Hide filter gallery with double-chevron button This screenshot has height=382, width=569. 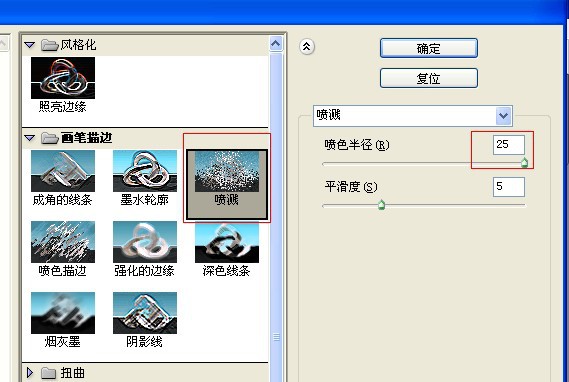[x=307, y=47]
